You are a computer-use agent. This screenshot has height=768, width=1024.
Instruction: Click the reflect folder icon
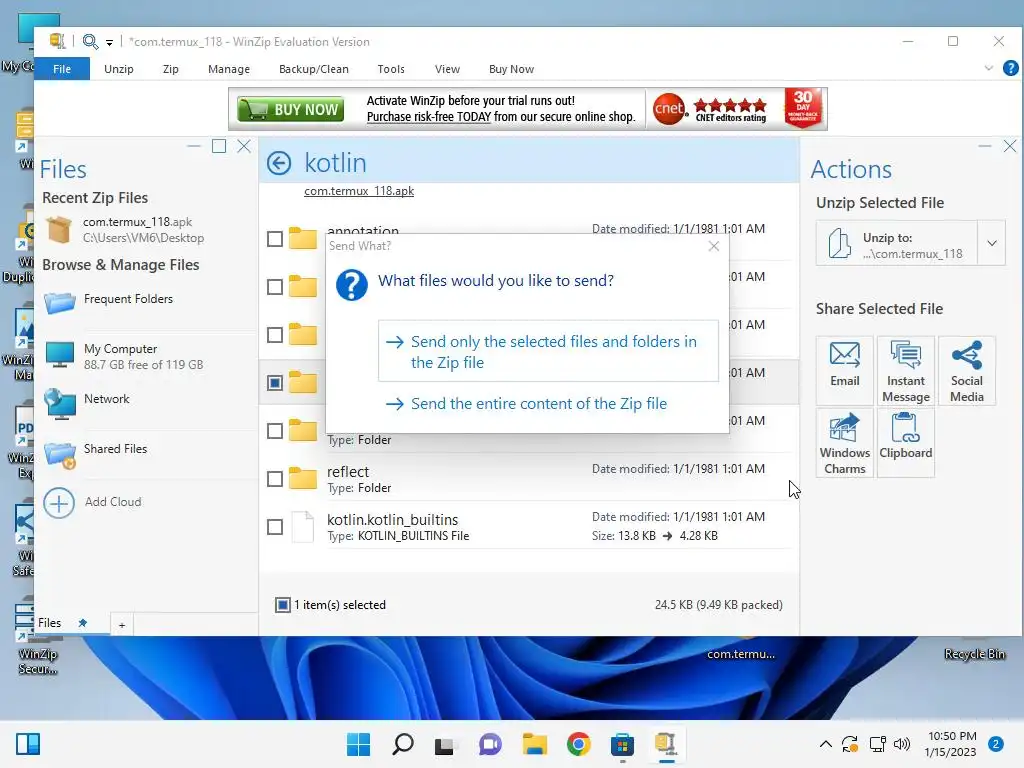303,479
